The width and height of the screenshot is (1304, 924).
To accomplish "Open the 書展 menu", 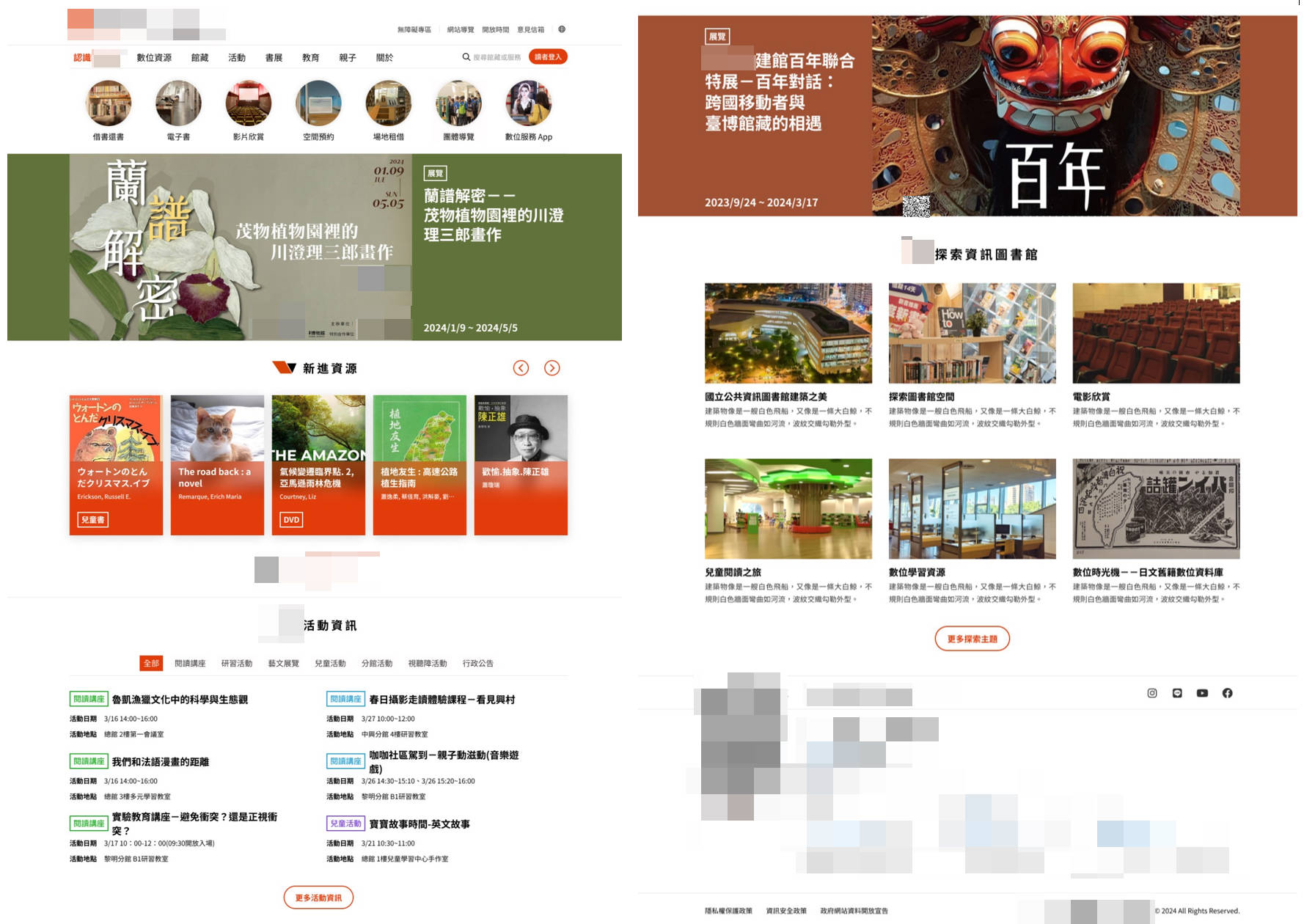I will [274, 57].
